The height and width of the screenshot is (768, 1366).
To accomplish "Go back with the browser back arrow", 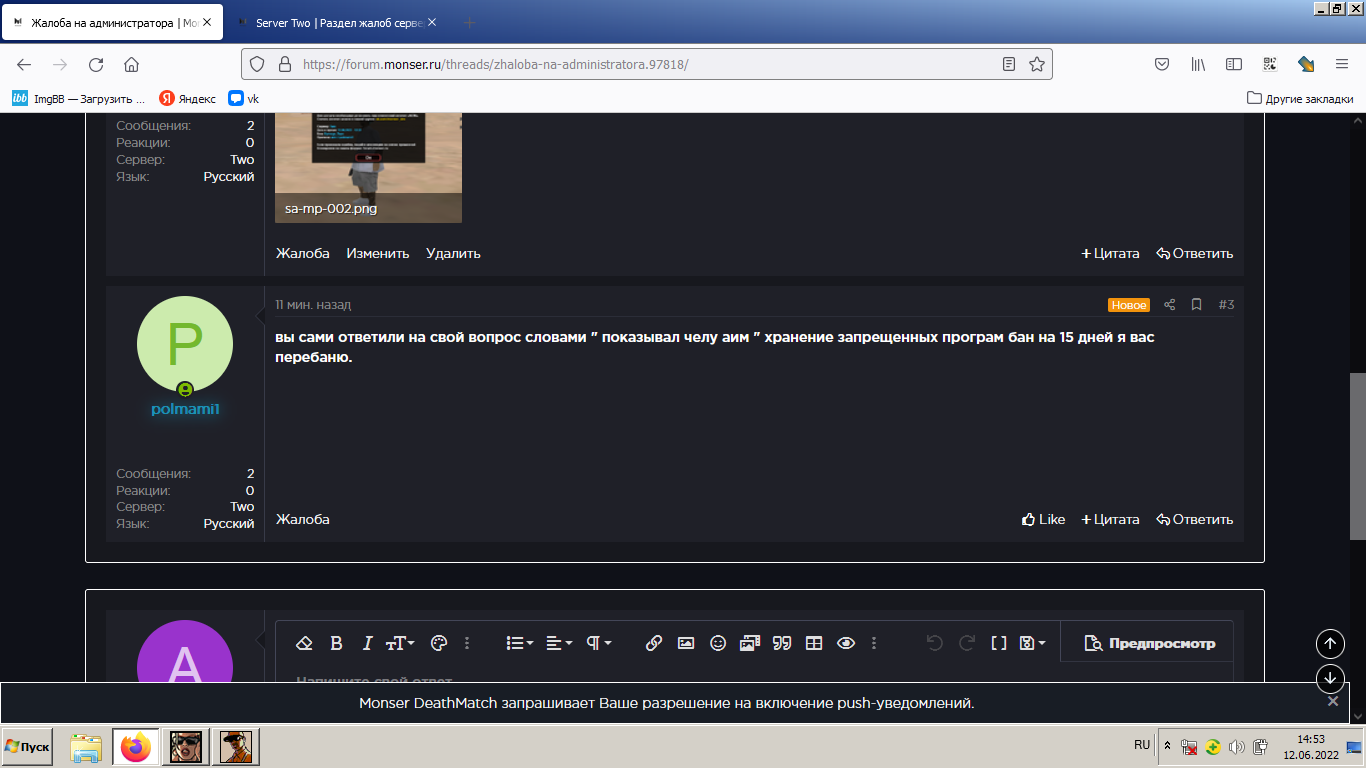I will (24, 64).
